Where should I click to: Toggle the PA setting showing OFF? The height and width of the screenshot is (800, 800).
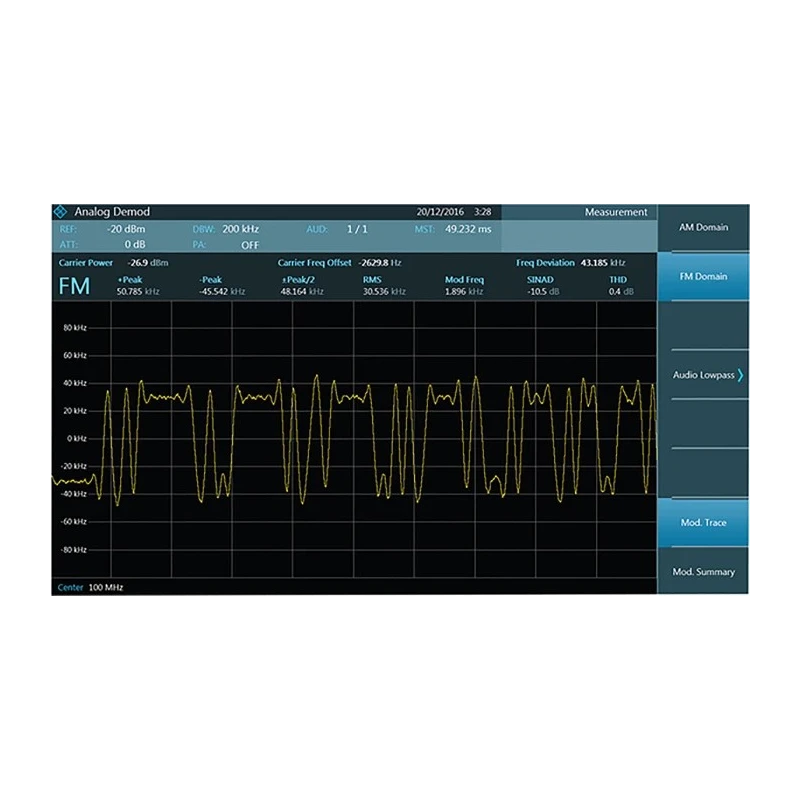pyautogui.click(x=250, y=245)
